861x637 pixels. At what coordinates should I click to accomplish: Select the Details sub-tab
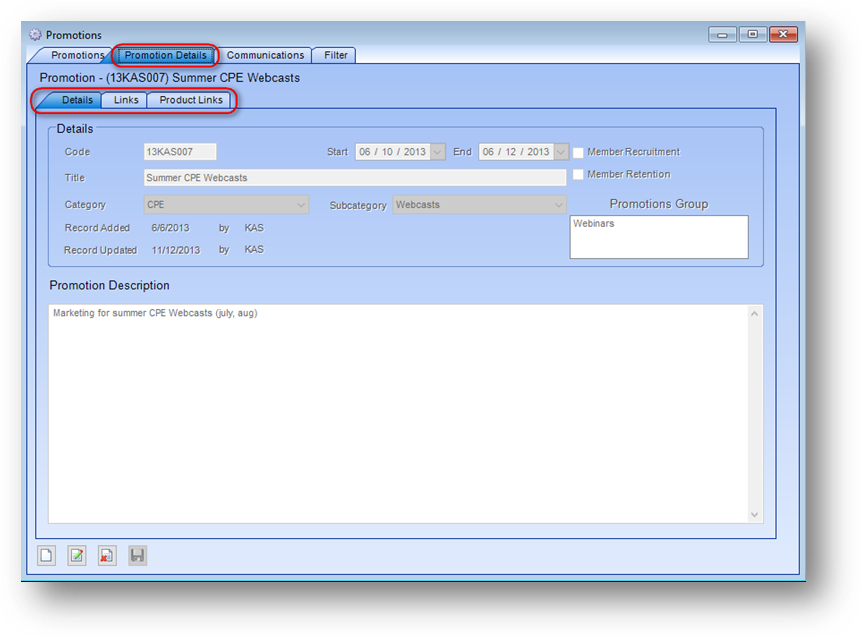click(x=77, y=100)
